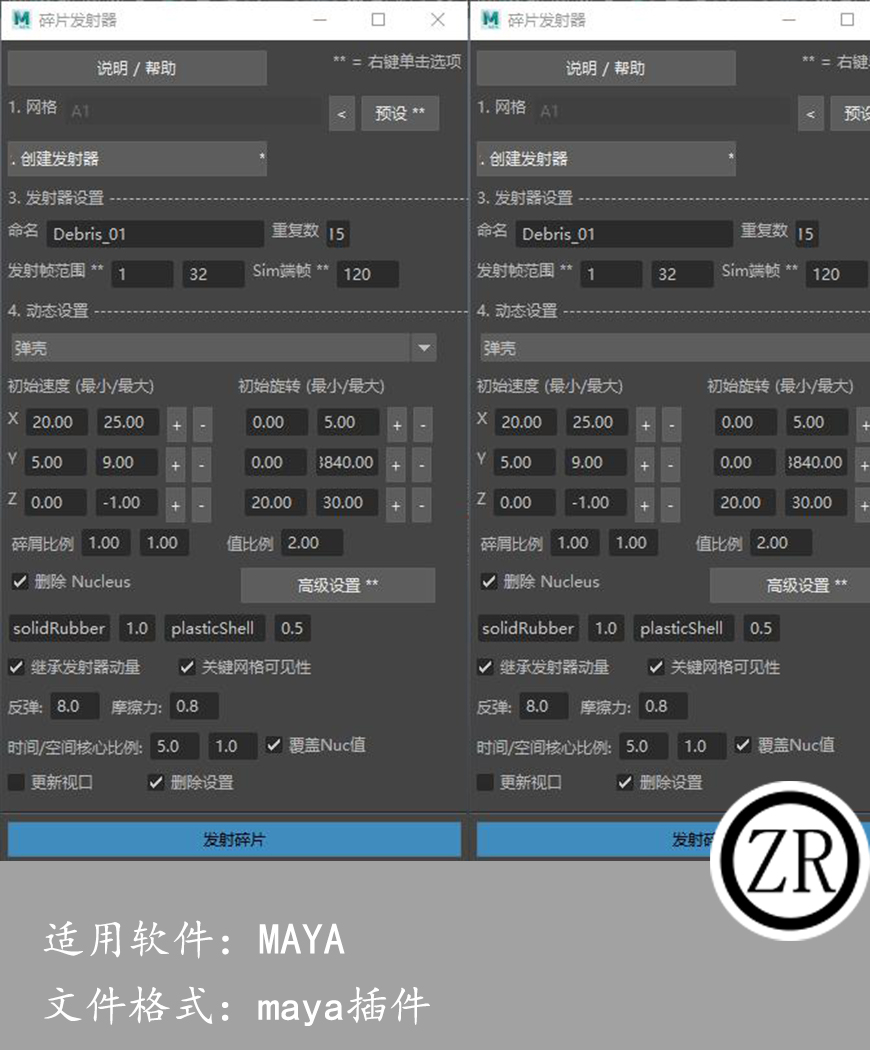
Task: Uncheck the 覆盖Nuc值 checkbox
Action: tap(273, 744)
